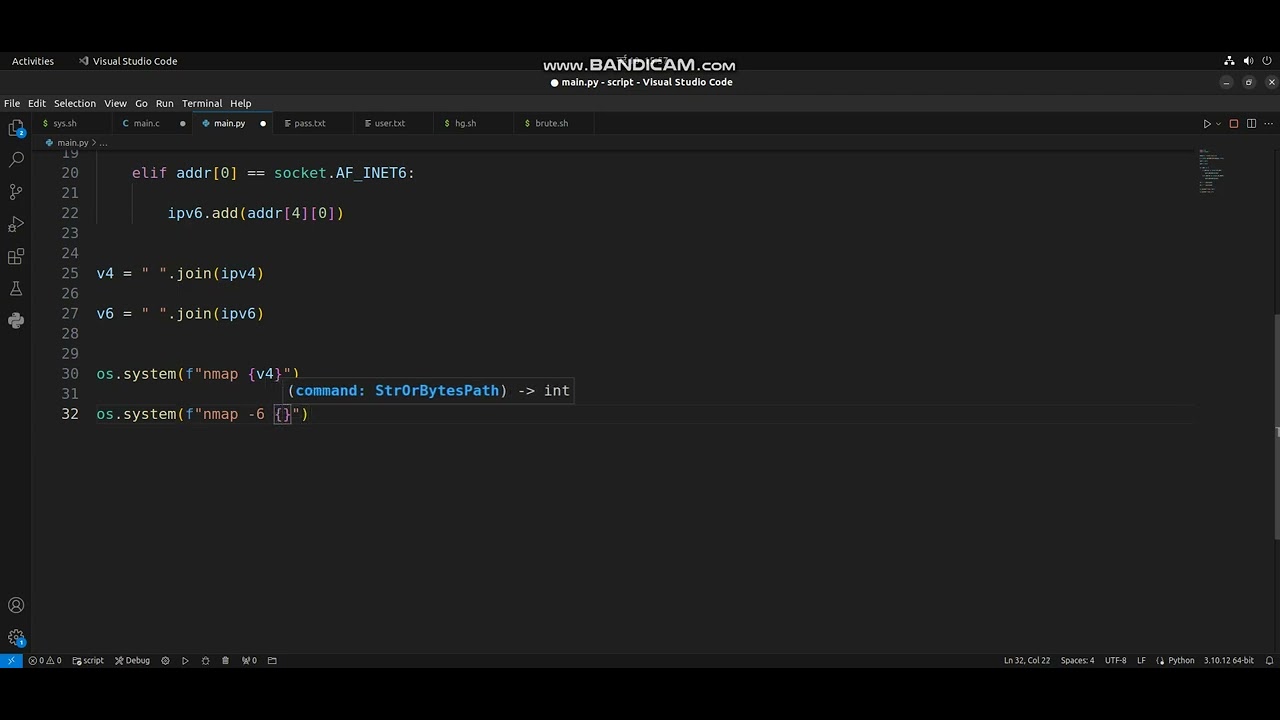Click the code minimap preview

[x=1211, y=171]
